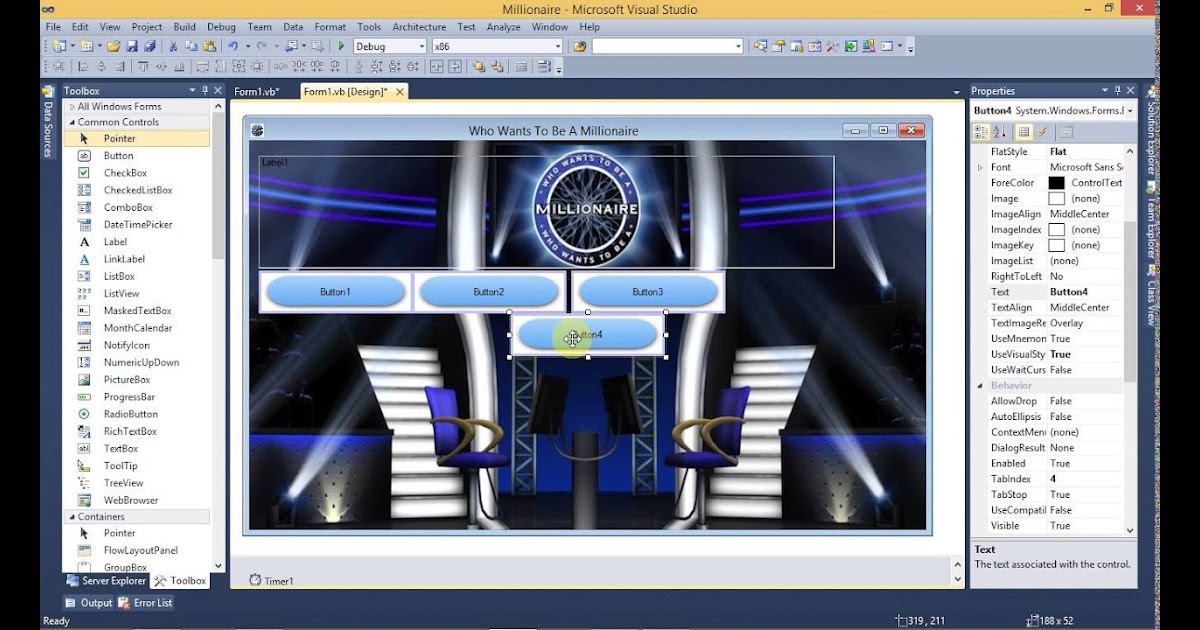Click Make Same Size layout icon
Image resolution: width=1200 pixels, height=630 pixels.
point(237,66)
